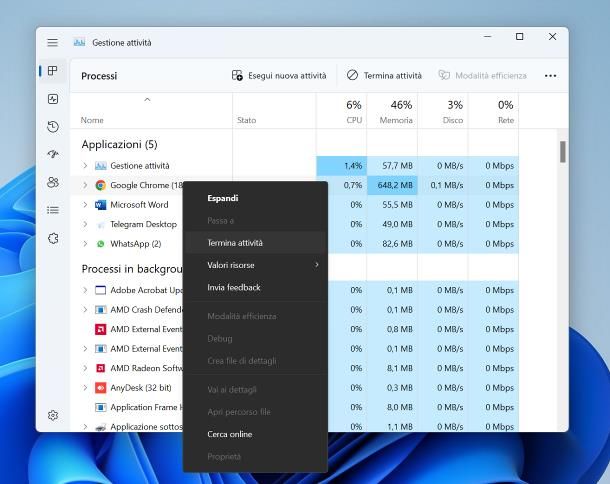
Task: Sort by the Rete column header
Action: (493, 111)
